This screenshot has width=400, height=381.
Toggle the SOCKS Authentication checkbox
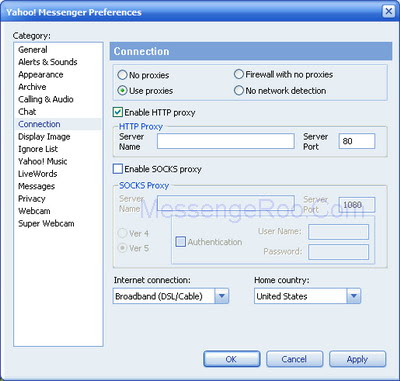(180, 242)
